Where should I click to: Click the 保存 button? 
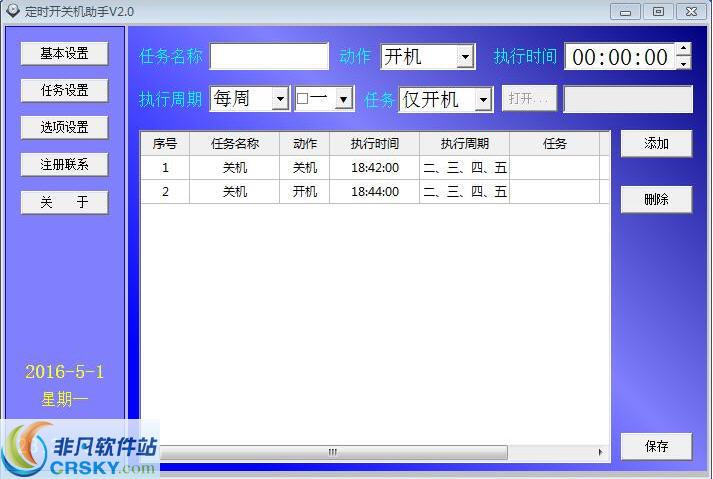[x=656, y=446]
